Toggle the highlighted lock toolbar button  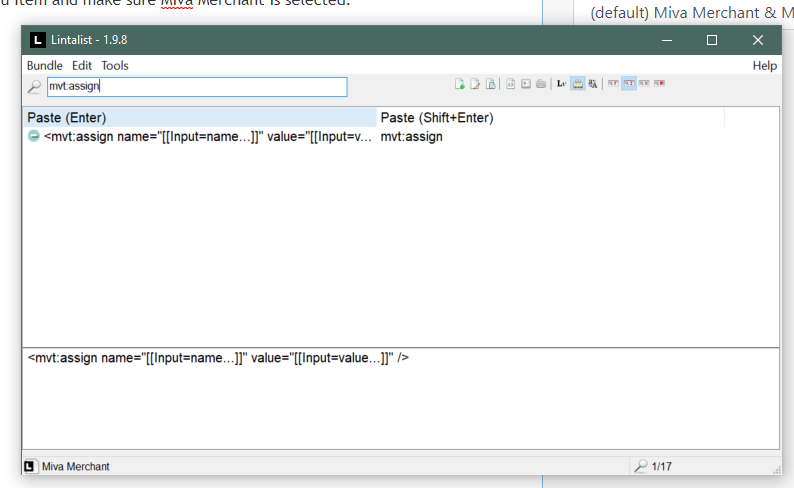pos(578,84)
